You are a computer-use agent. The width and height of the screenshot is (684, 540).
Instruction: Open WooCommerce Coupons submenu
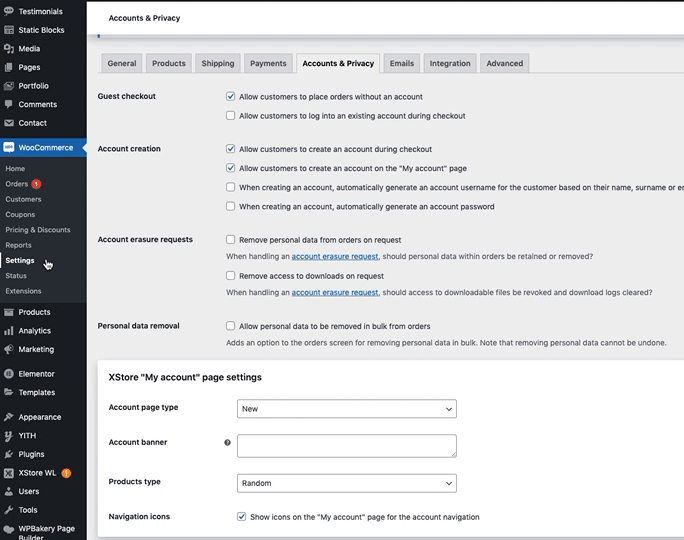click(x=20, y=215)
